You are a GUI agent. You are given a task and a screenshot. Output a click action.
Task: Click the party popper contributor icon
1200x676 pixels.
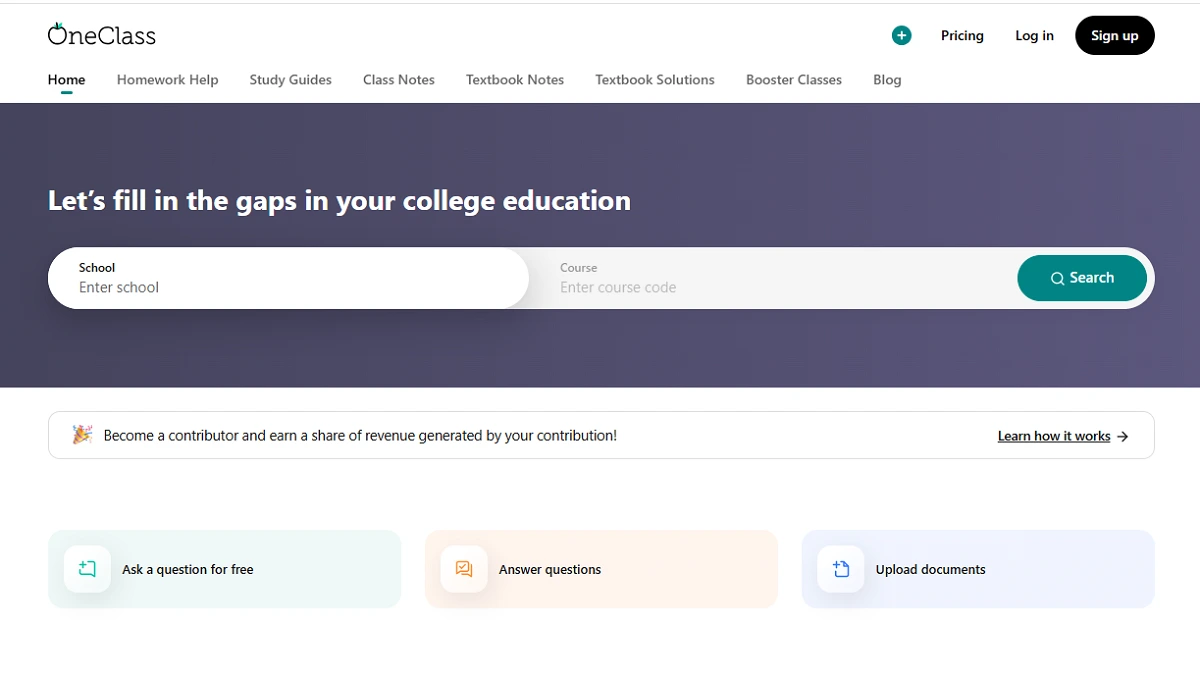82,435
